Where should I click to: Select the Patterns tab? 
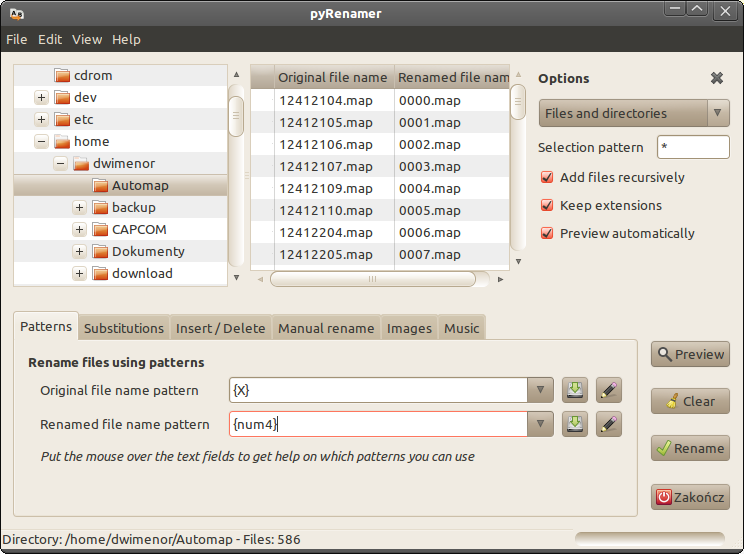[x=46, y=326]
